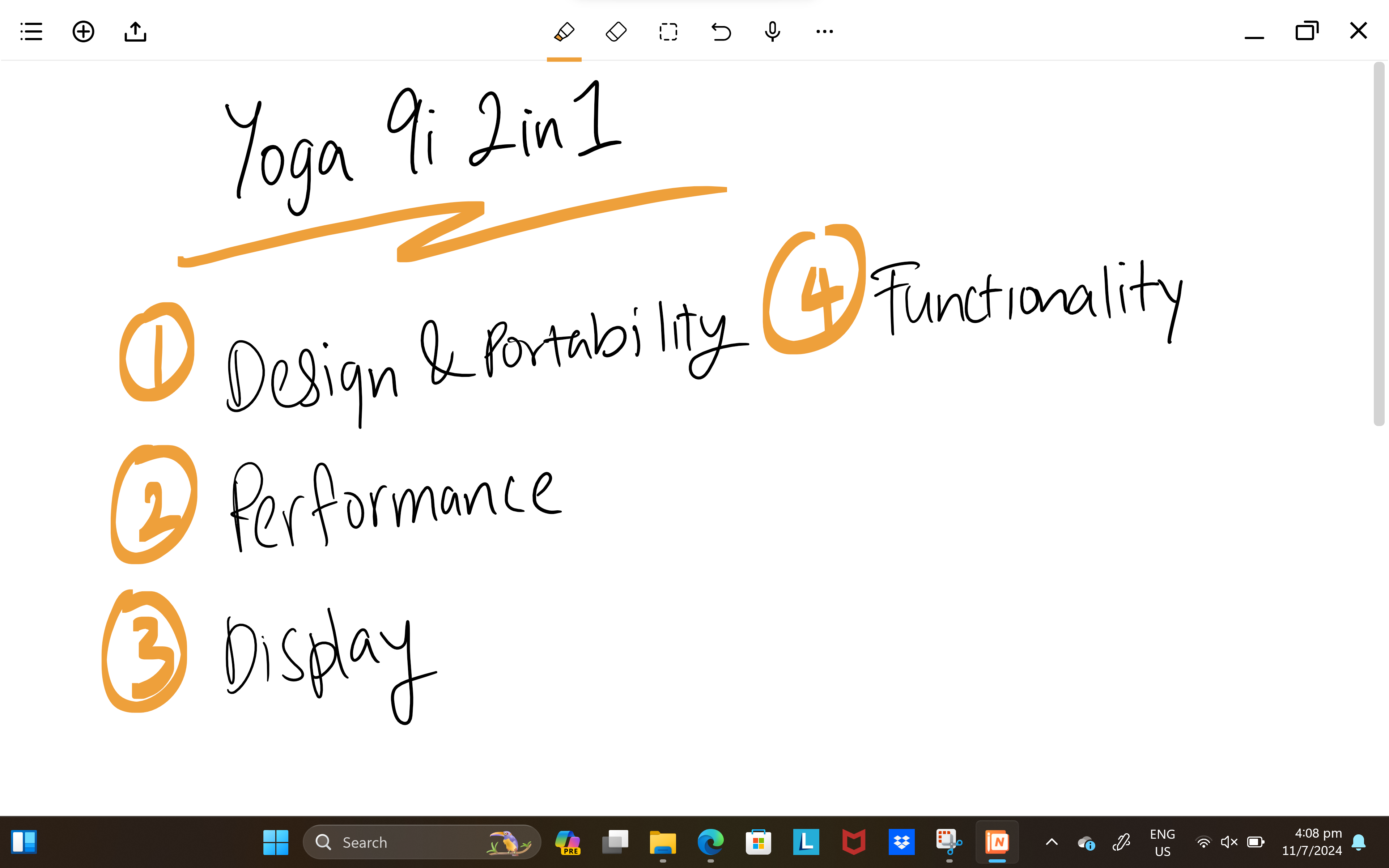1389x868 pixels.
Task: Undo the last stroke
Action: point(721,31)
